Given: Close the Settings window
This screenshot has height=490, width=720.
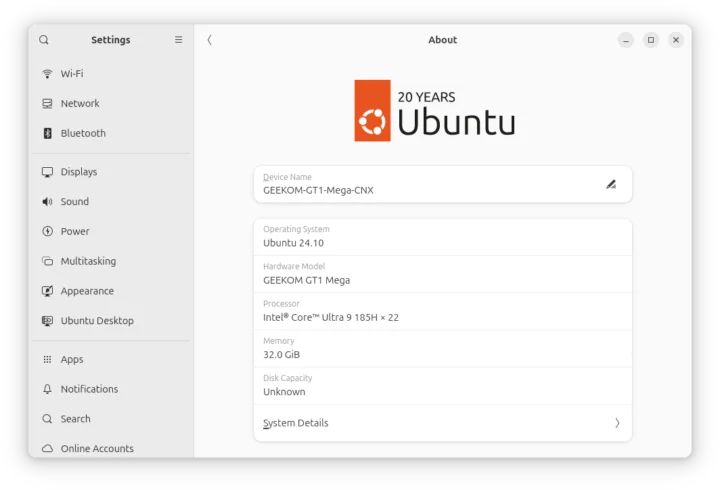Looking at the screenshot, I should 676,40.
